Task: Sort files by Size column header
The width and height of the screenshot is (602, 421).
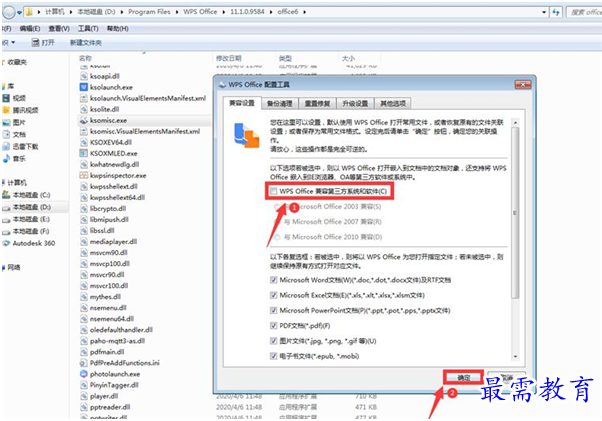Action: pos(348,58)
